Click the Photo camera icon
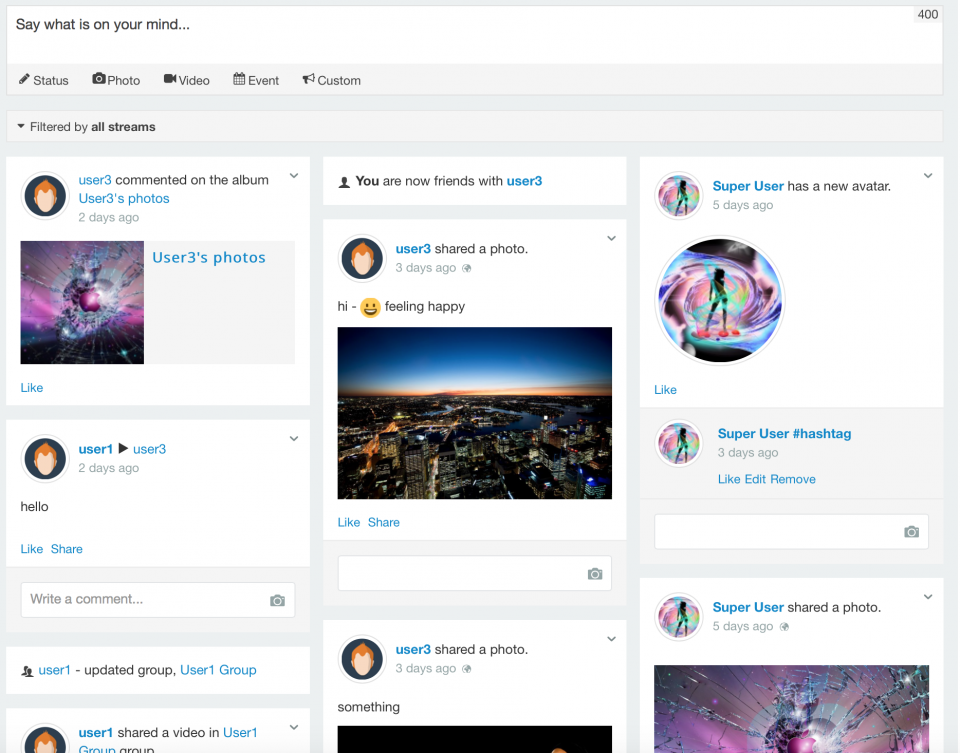The image size is (960, 753). pos(99,79)
